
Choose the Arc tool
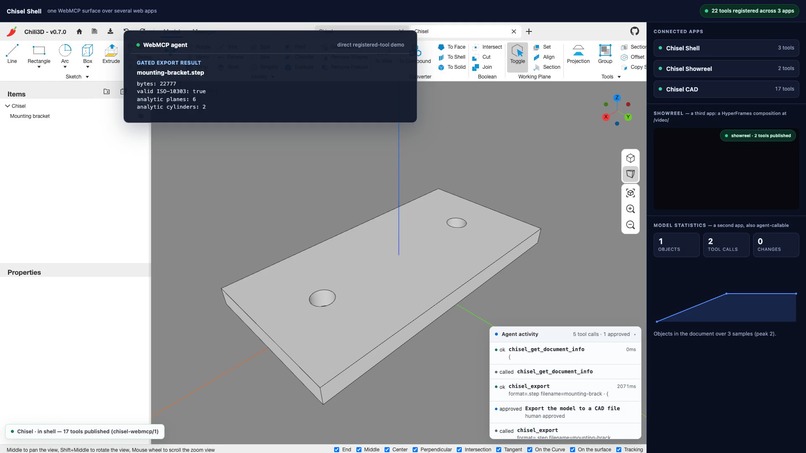tap(65, 54)
